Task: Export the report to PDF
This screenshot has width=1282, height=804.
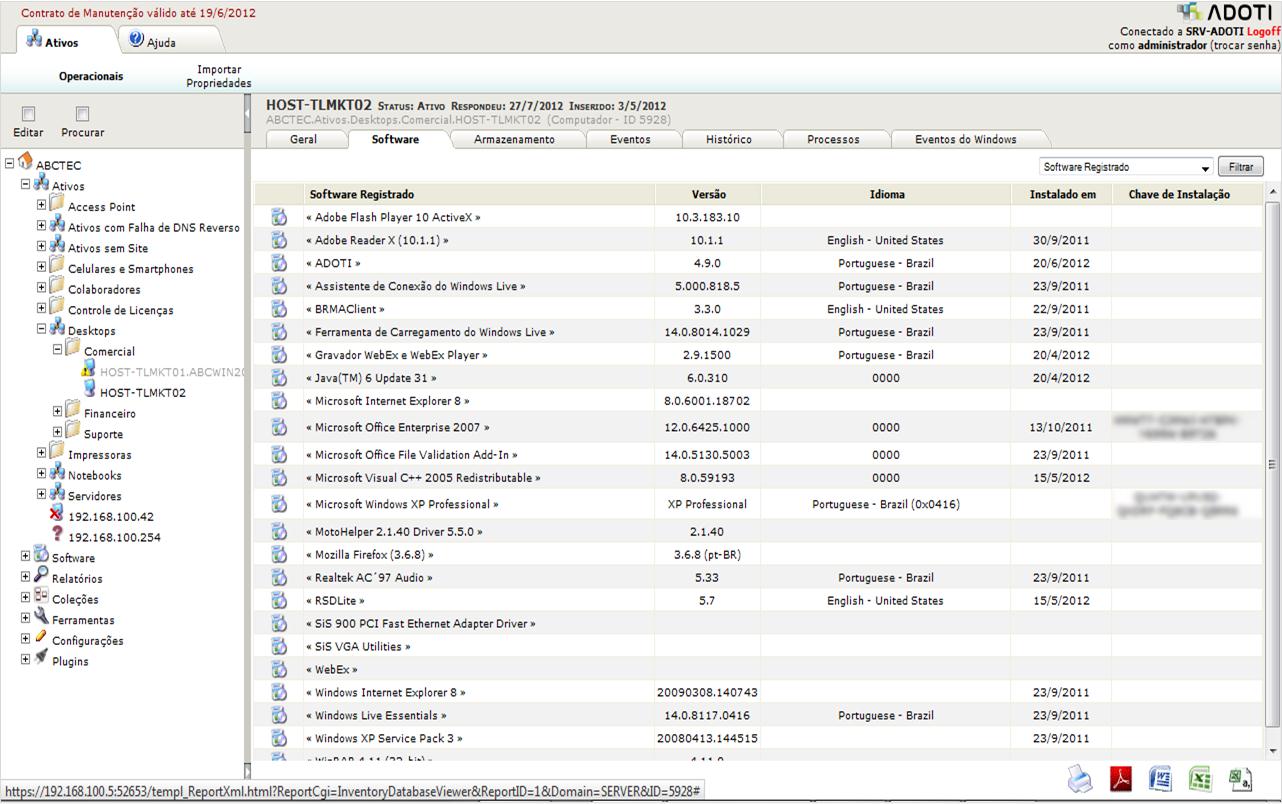Action: [1121, 779]
